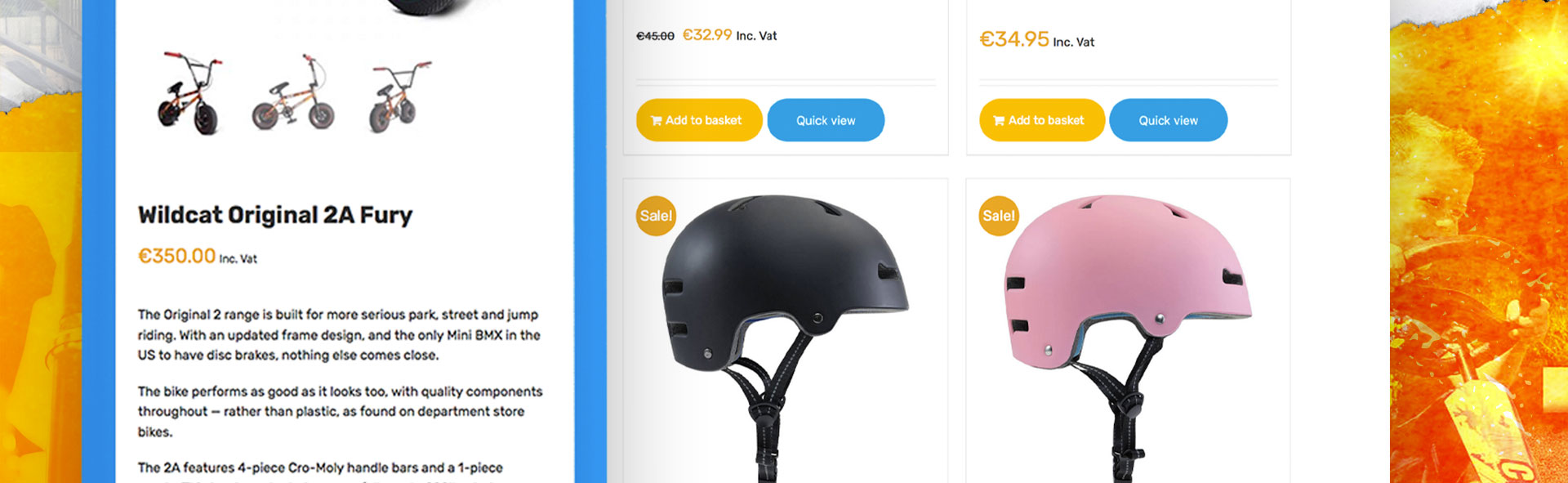Add the €32.99 item to basket
This screenshot has height=483, width=1568.
tap(699, 120)
